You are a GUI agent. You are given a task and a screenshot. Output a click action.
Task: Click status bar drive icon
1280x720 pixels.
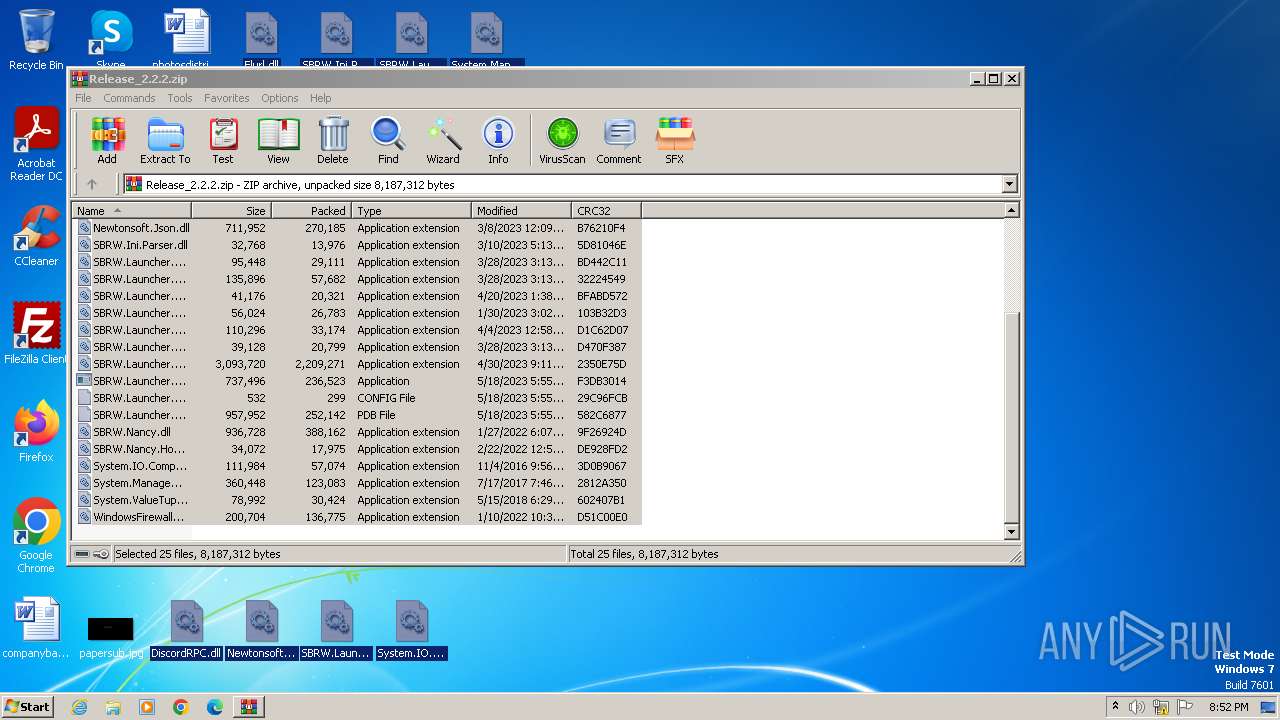click(x=82, y=554)
